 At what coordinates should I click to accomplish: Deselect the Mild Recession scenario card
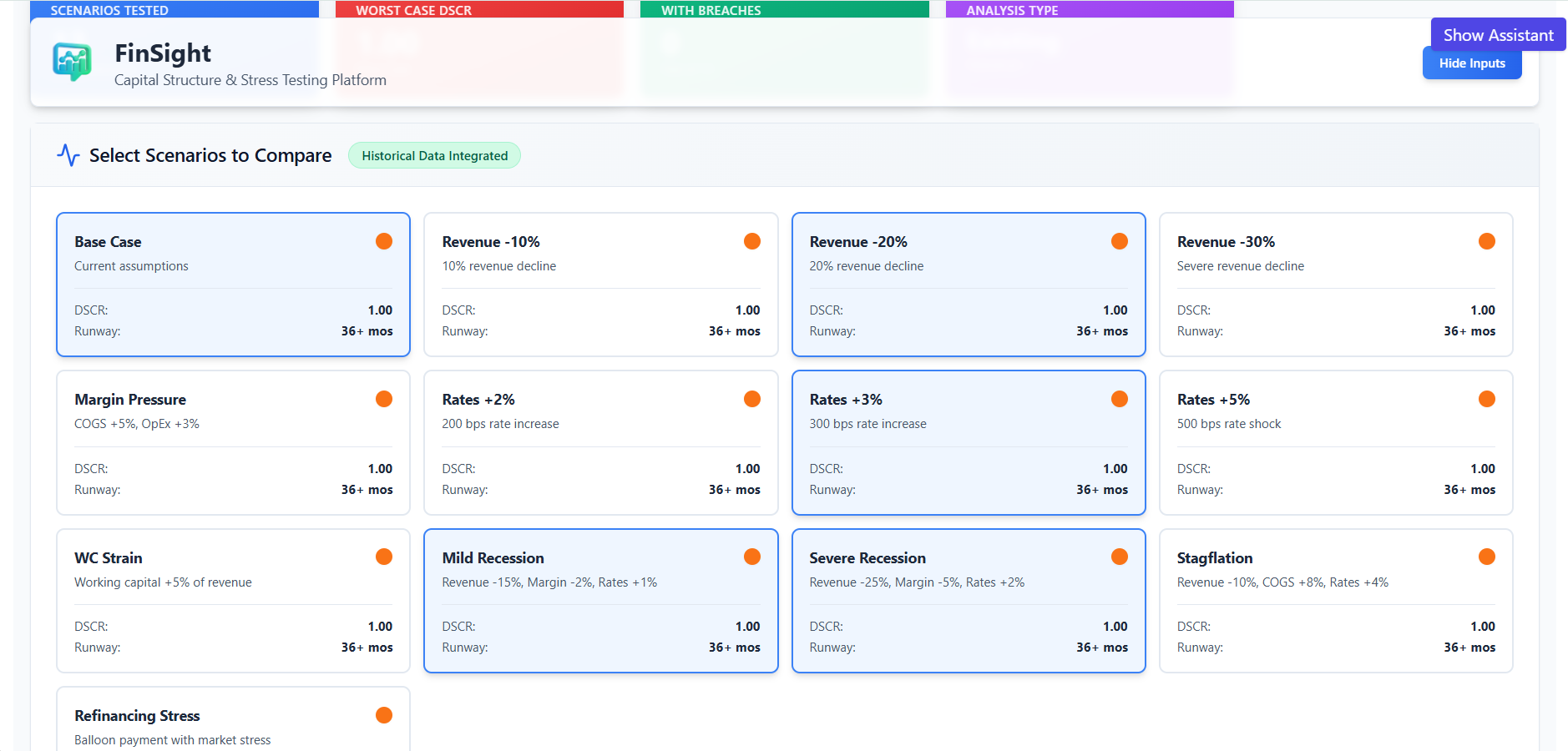pyautogui.click(x=600, y=600)
